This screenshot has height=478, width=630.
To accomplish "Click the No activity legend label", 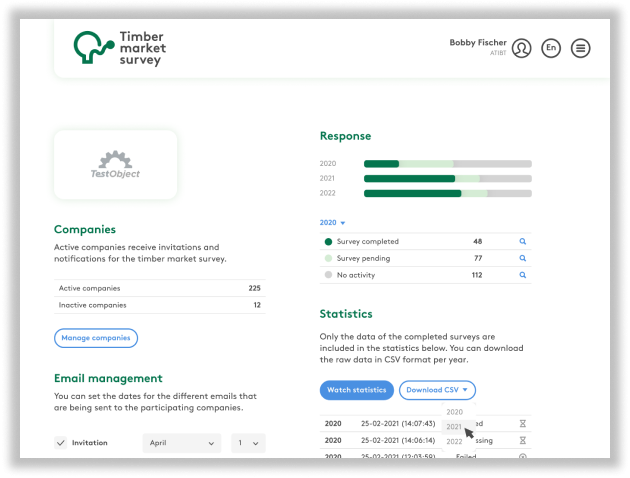I will pos(356,275).
